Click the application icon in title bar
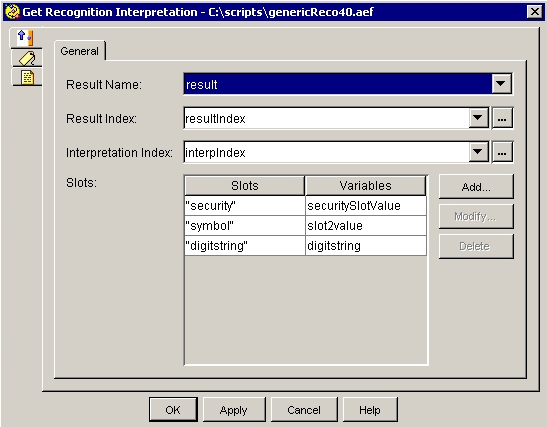Image resolution: width=547 pixels, height=427 pixels. click(13, 12)
